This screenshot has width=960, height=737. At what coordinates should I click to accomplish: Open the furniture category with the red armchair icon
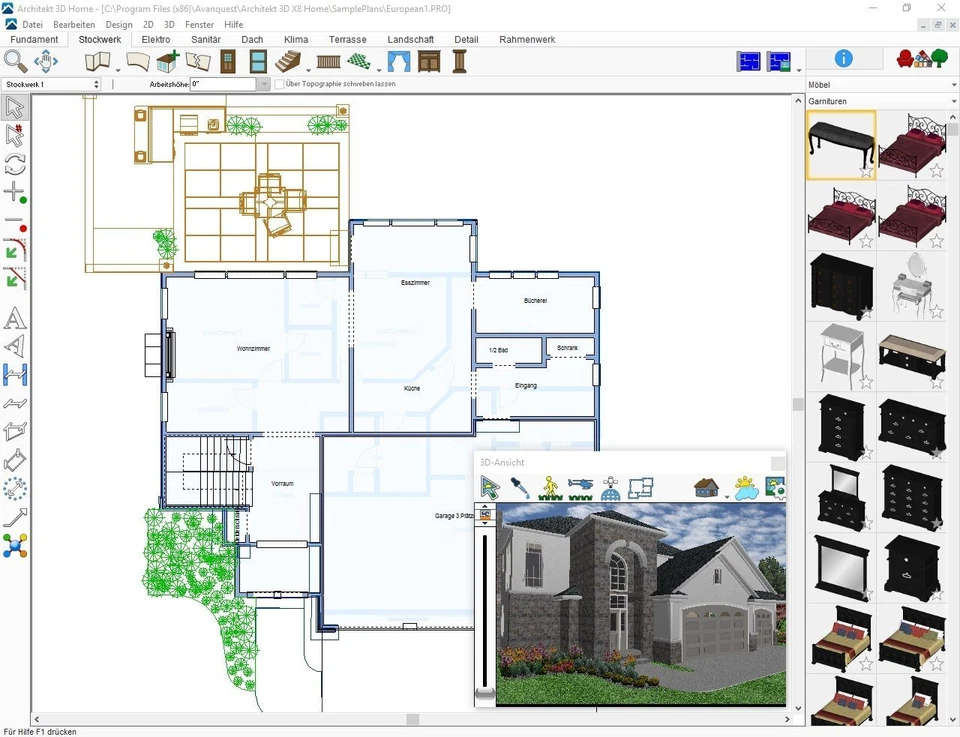[905, 58]
